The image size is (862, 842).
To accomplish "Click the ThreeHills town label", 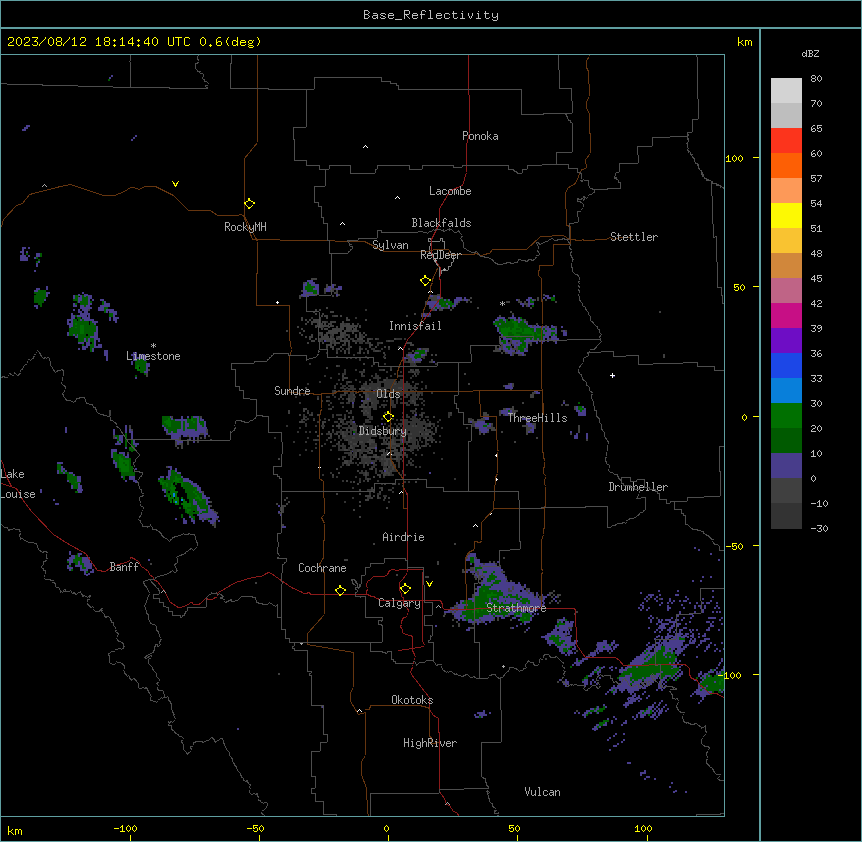I will click(x=537, y=418).
